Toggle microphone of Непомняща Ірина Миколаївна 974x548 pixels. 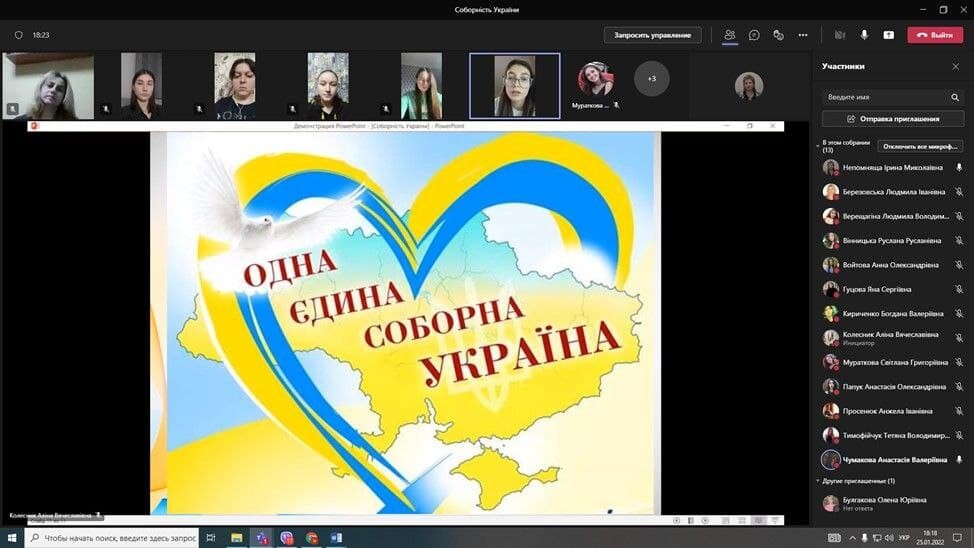pos(958,168)
